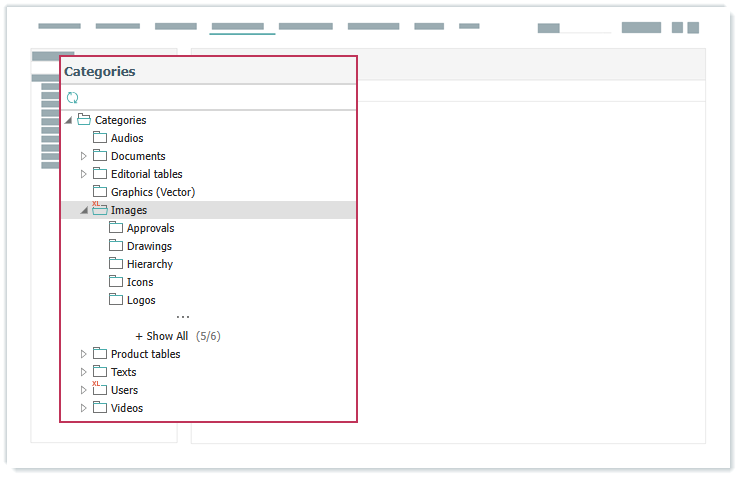This screenshot has width=740, height=478.
Task: Collapse the root Categories node
Action: click(68, 120)
